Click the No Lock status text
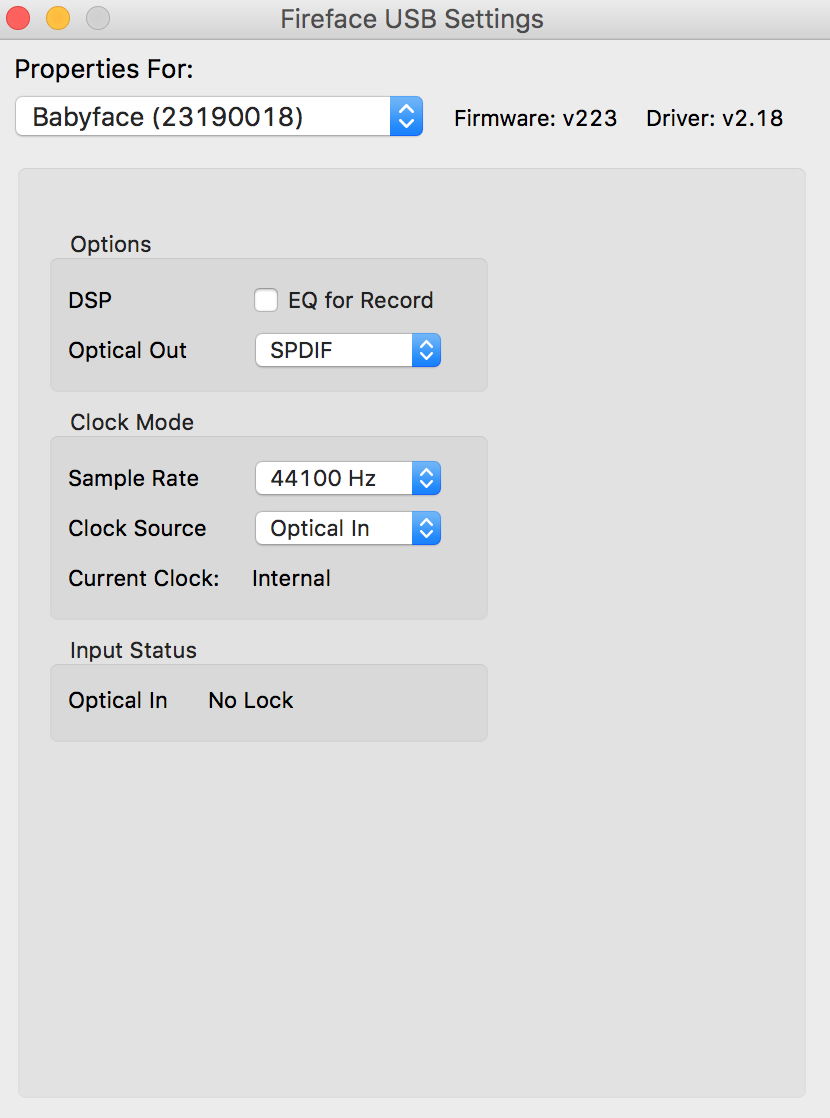Screen dimensions: 830x1118 pyautogui.click(x=251, y=701)
